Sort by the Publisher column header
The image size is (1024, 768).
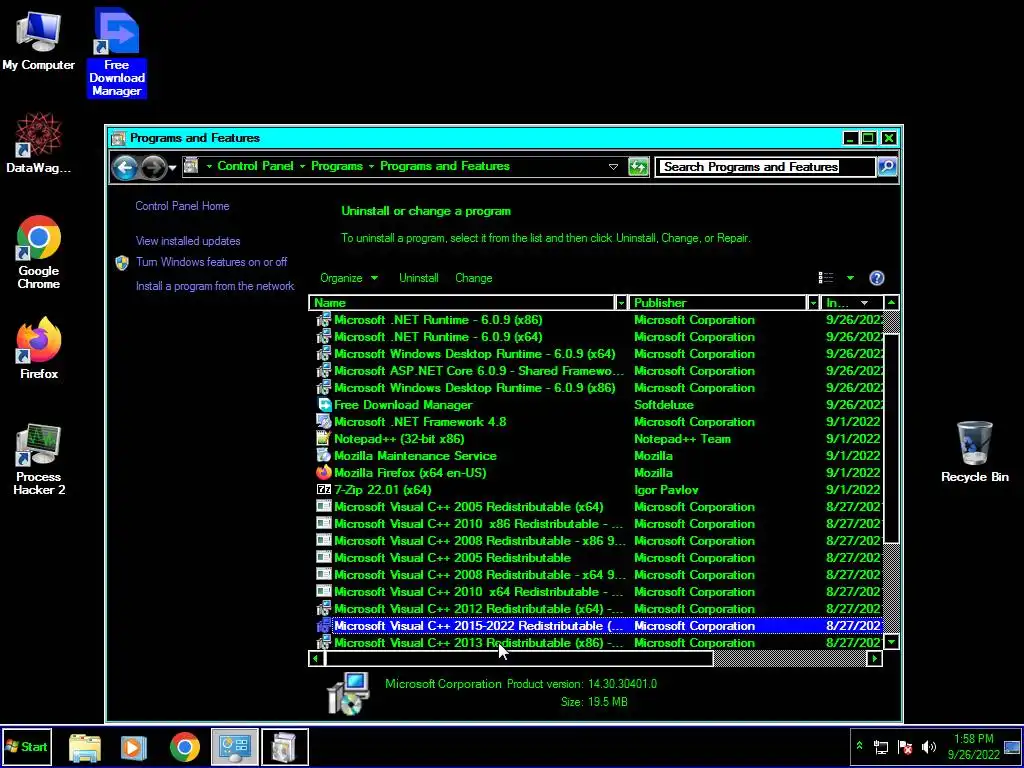click(718, 303)
